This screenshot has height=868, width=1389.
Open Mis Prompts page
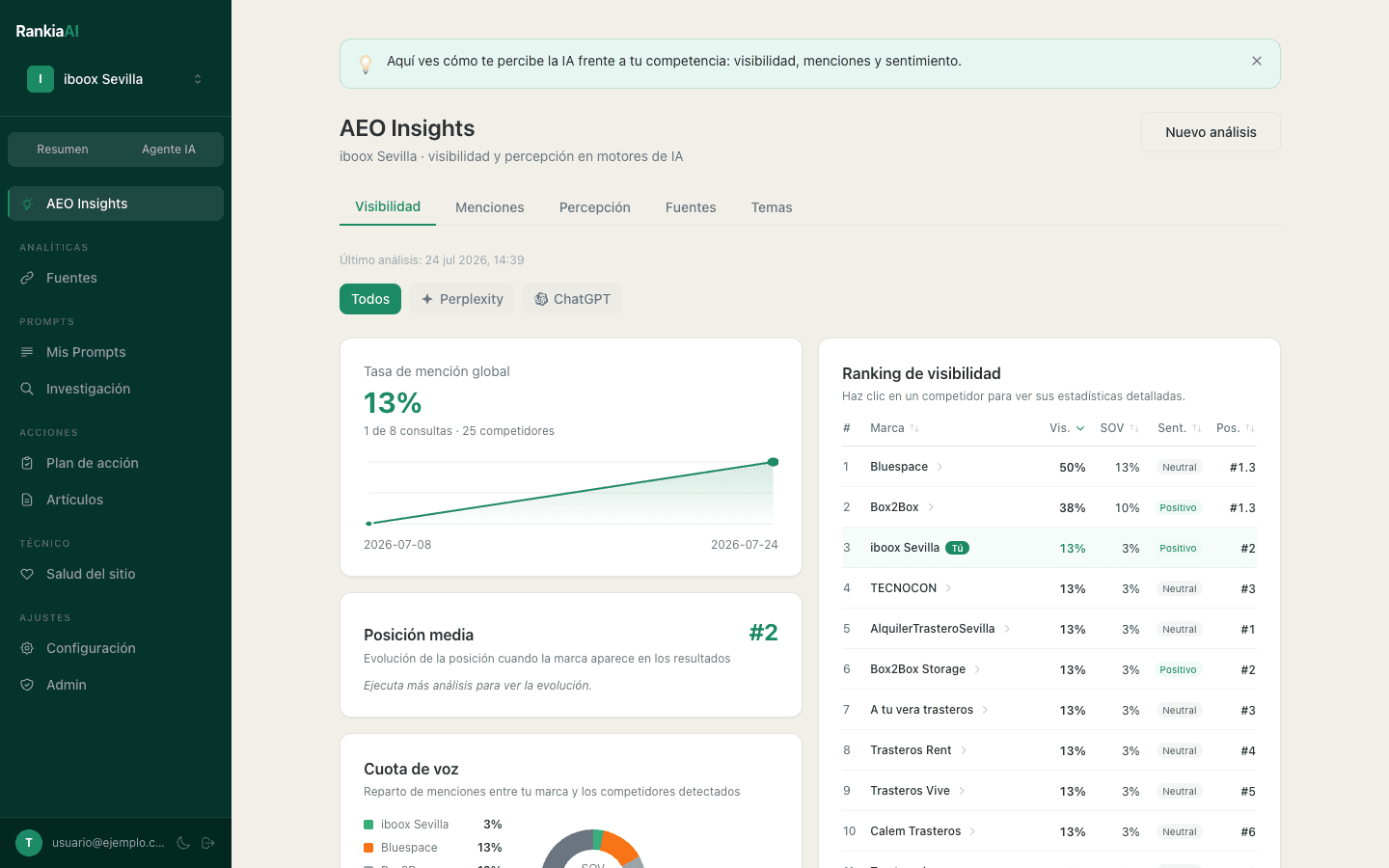(116, 352)
